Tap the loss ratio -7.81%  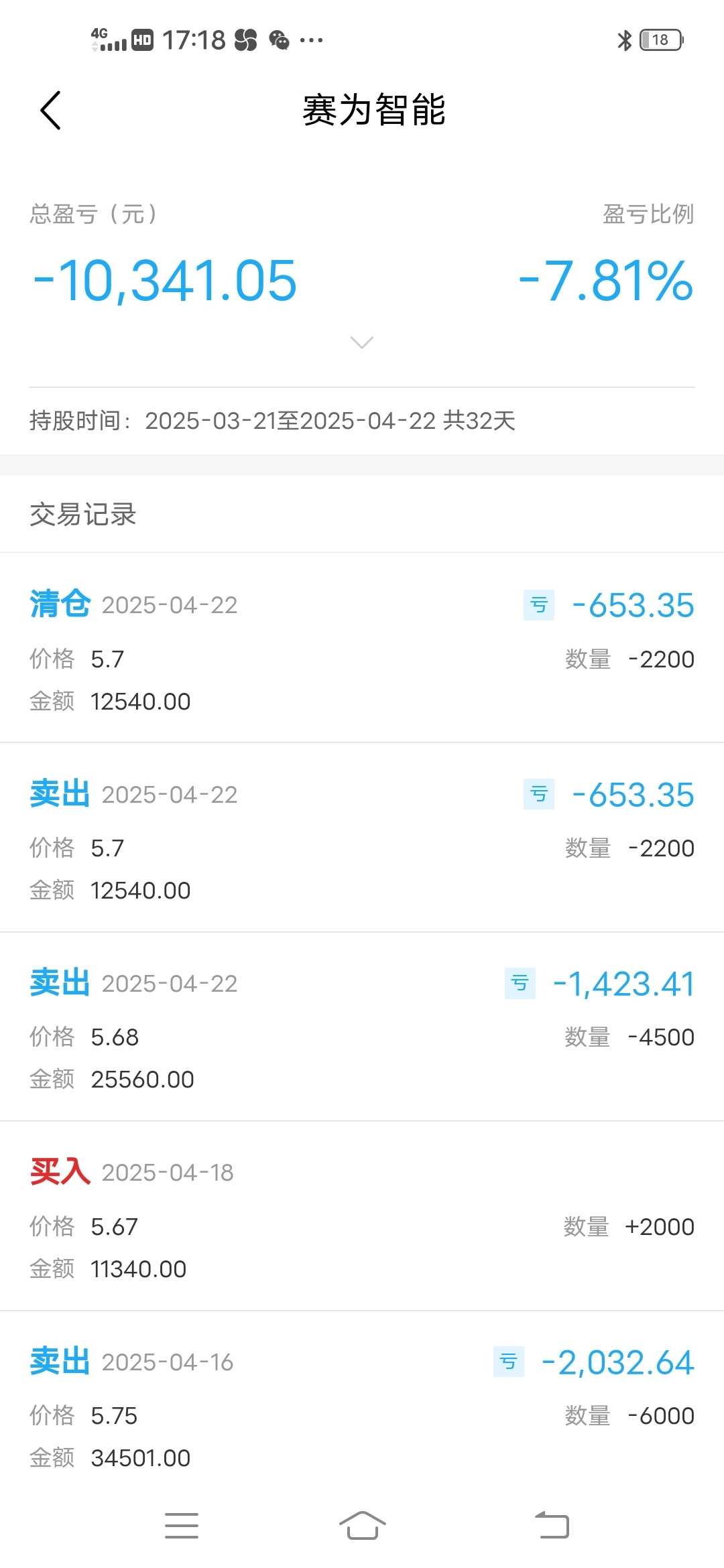click(606, 281)
